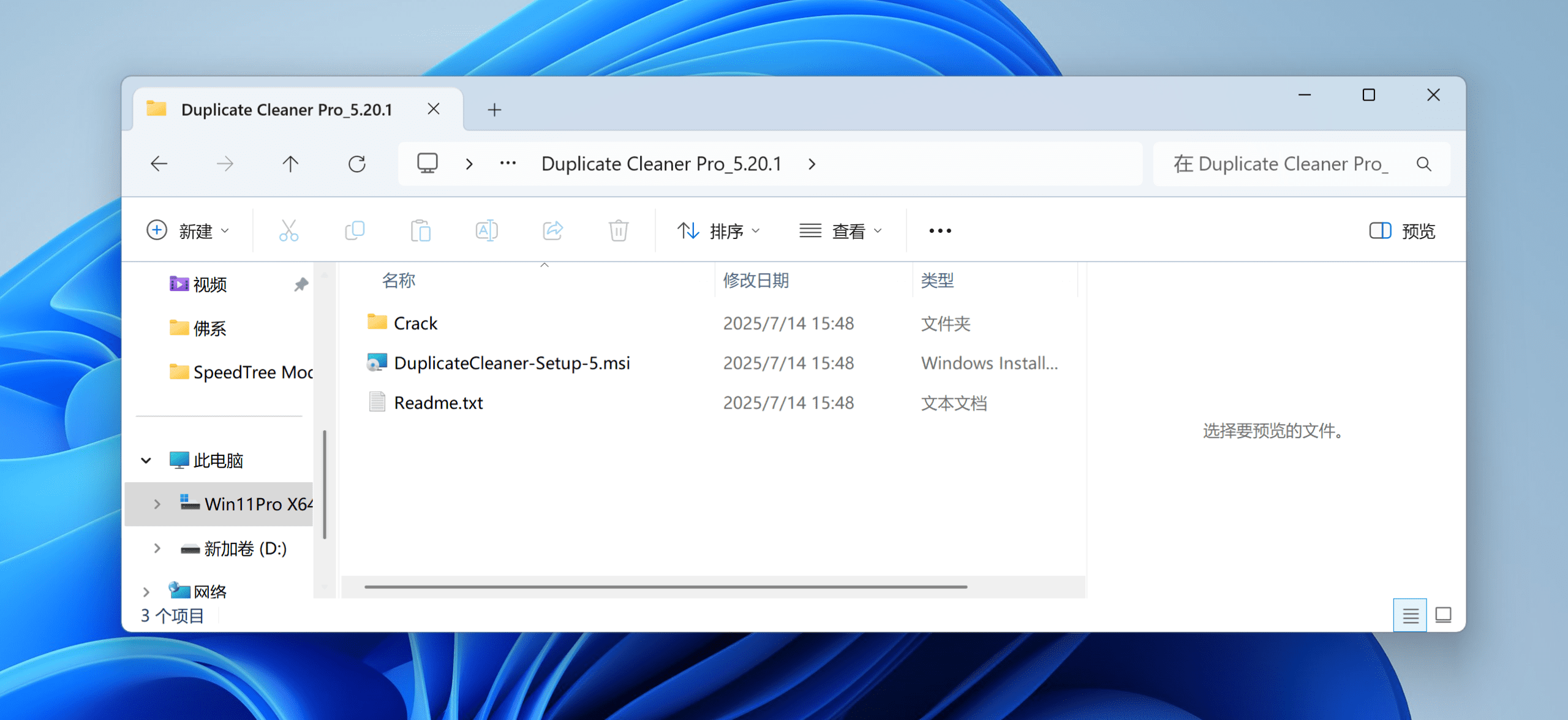
Task: Click the Share icon
Action: [x=552, y=231]
